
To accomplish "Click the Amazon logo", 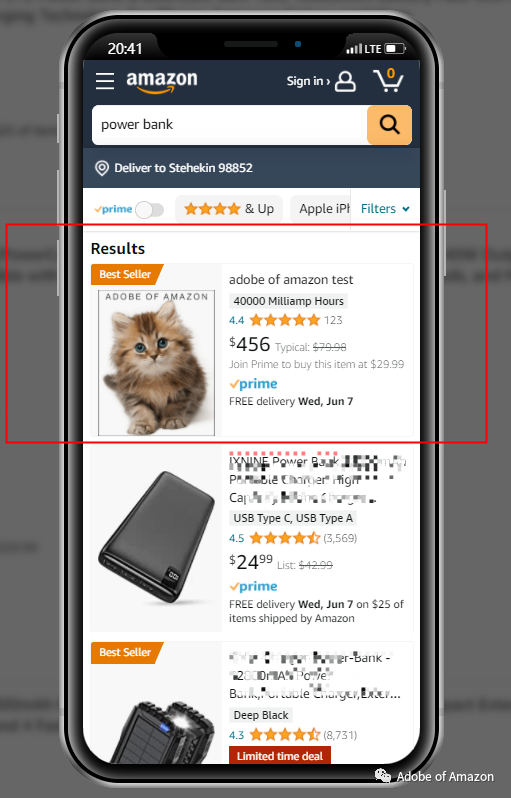I will 162,81.
